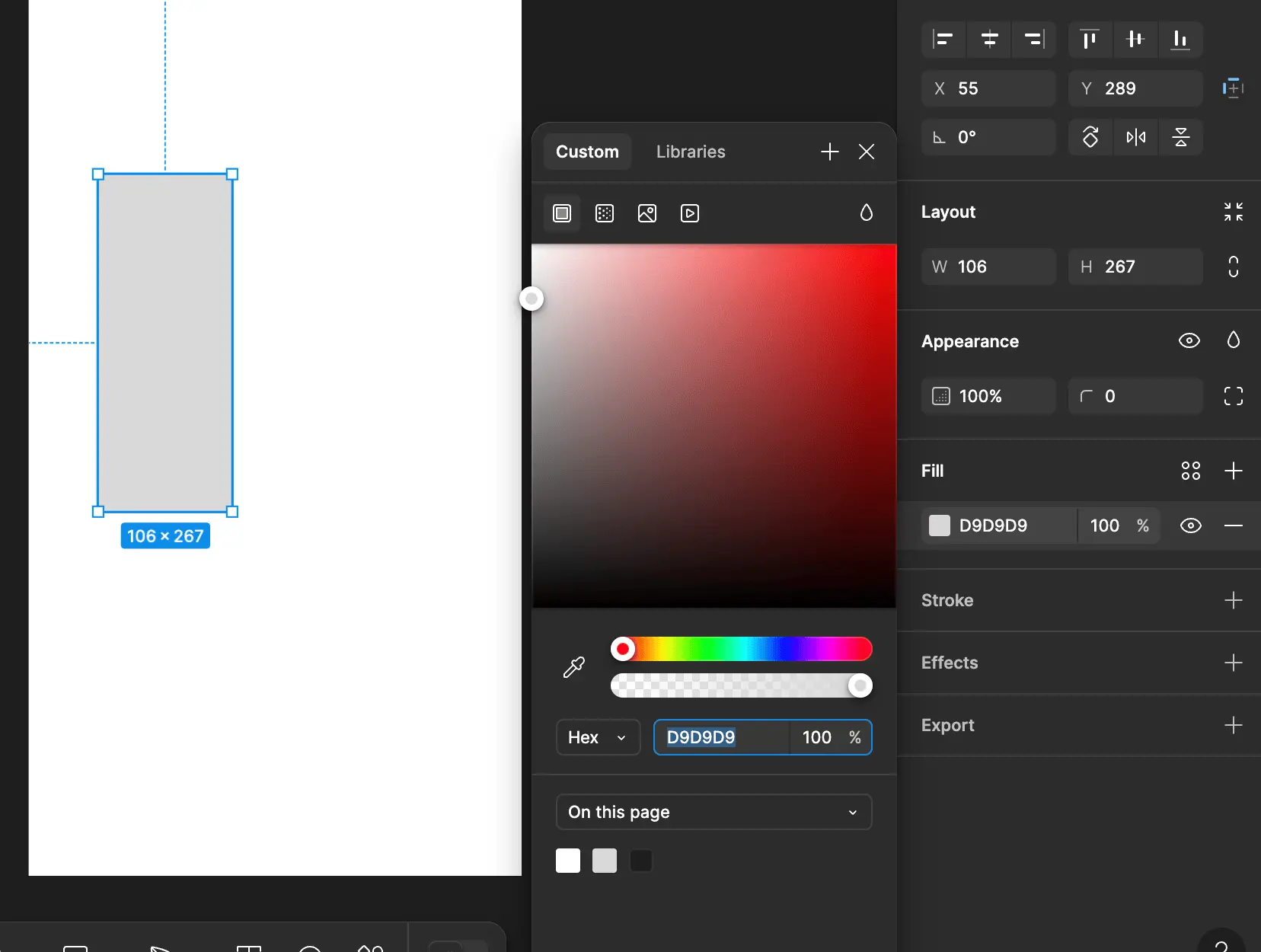
Task: Open the Hex color format dropdown
Action: point(598,737)
